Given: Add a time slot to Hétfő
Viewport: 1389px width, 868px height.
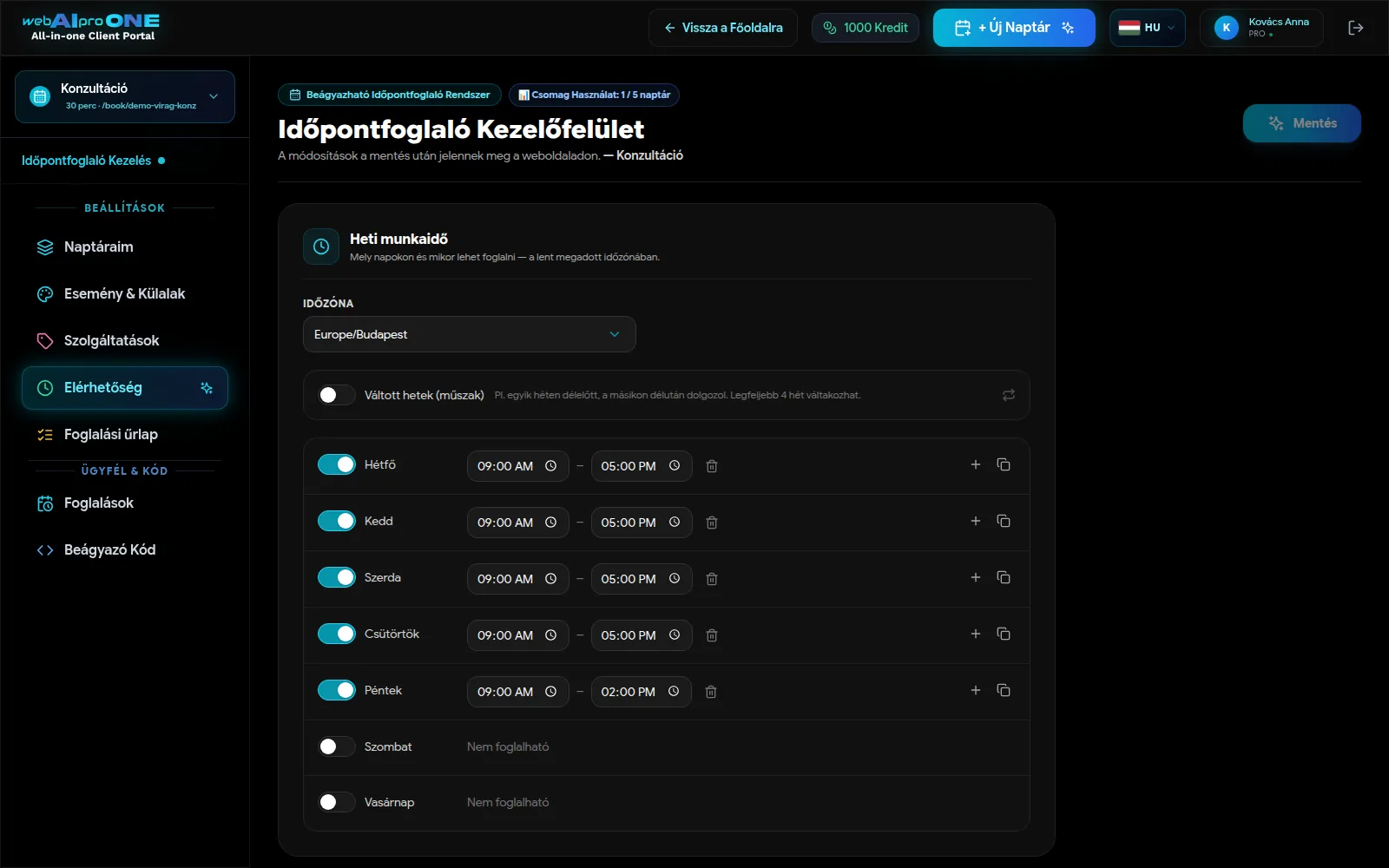Looking at the screenshot, I should 976,464.
